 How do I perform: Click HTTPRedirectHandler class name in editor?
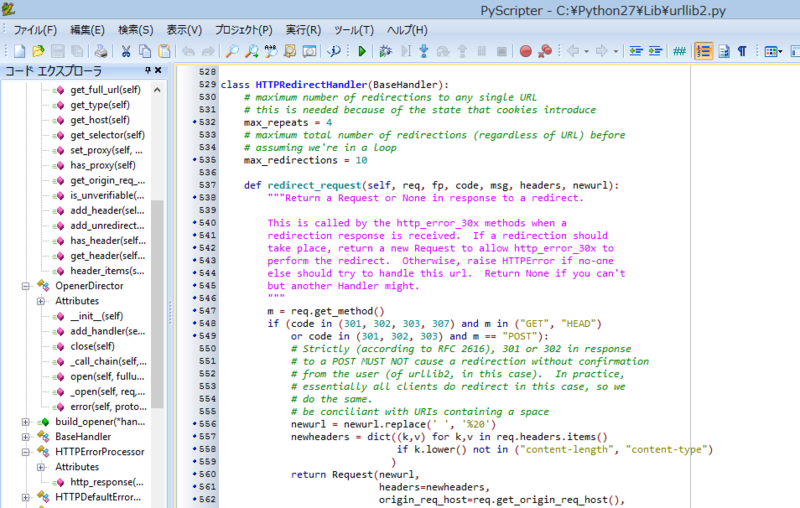click(311, 85)
